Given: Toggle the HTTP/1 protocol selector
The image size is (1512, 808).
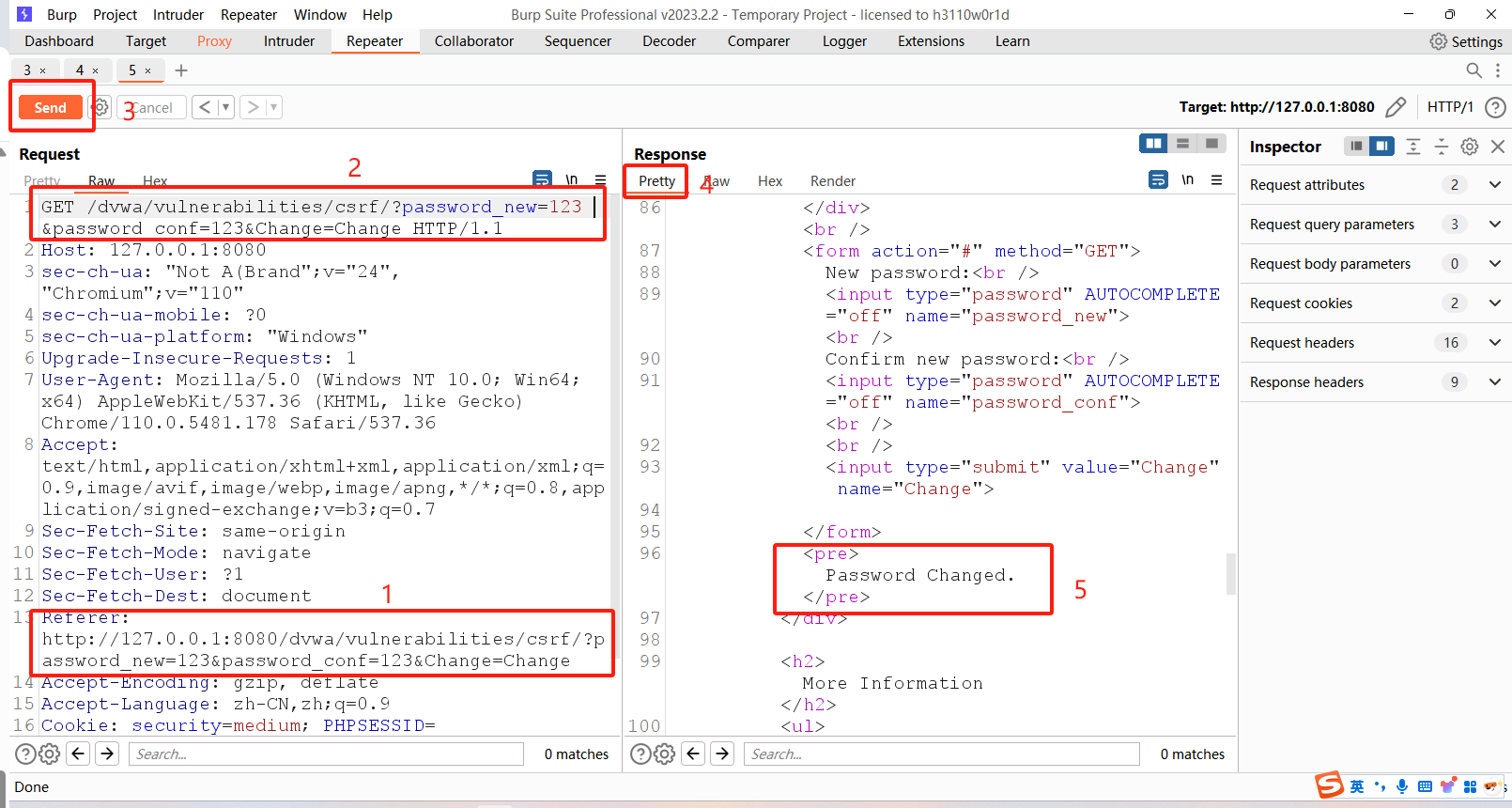Looking at the screenshot, I should [1450, 107].
